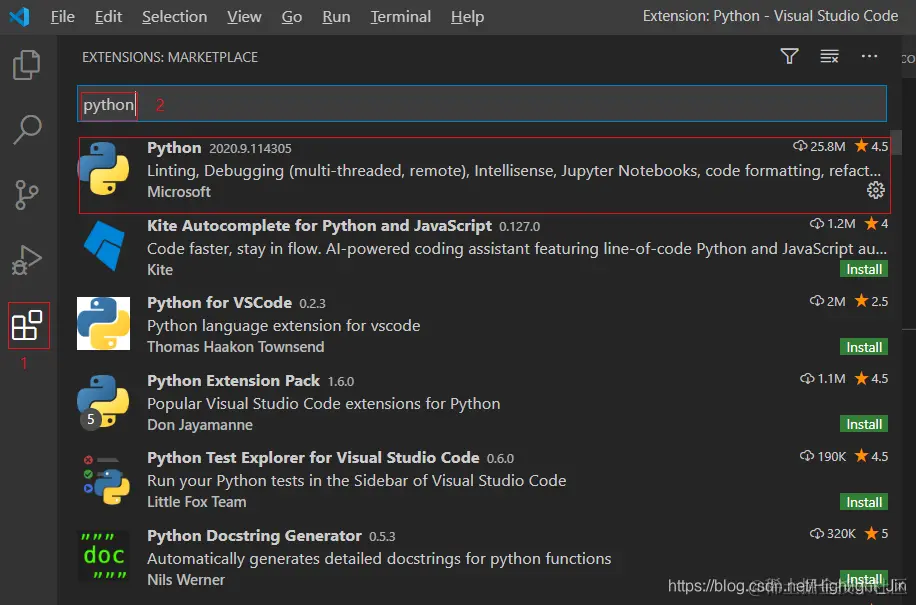Install Python Test Explorer extension

coord(863,502)
